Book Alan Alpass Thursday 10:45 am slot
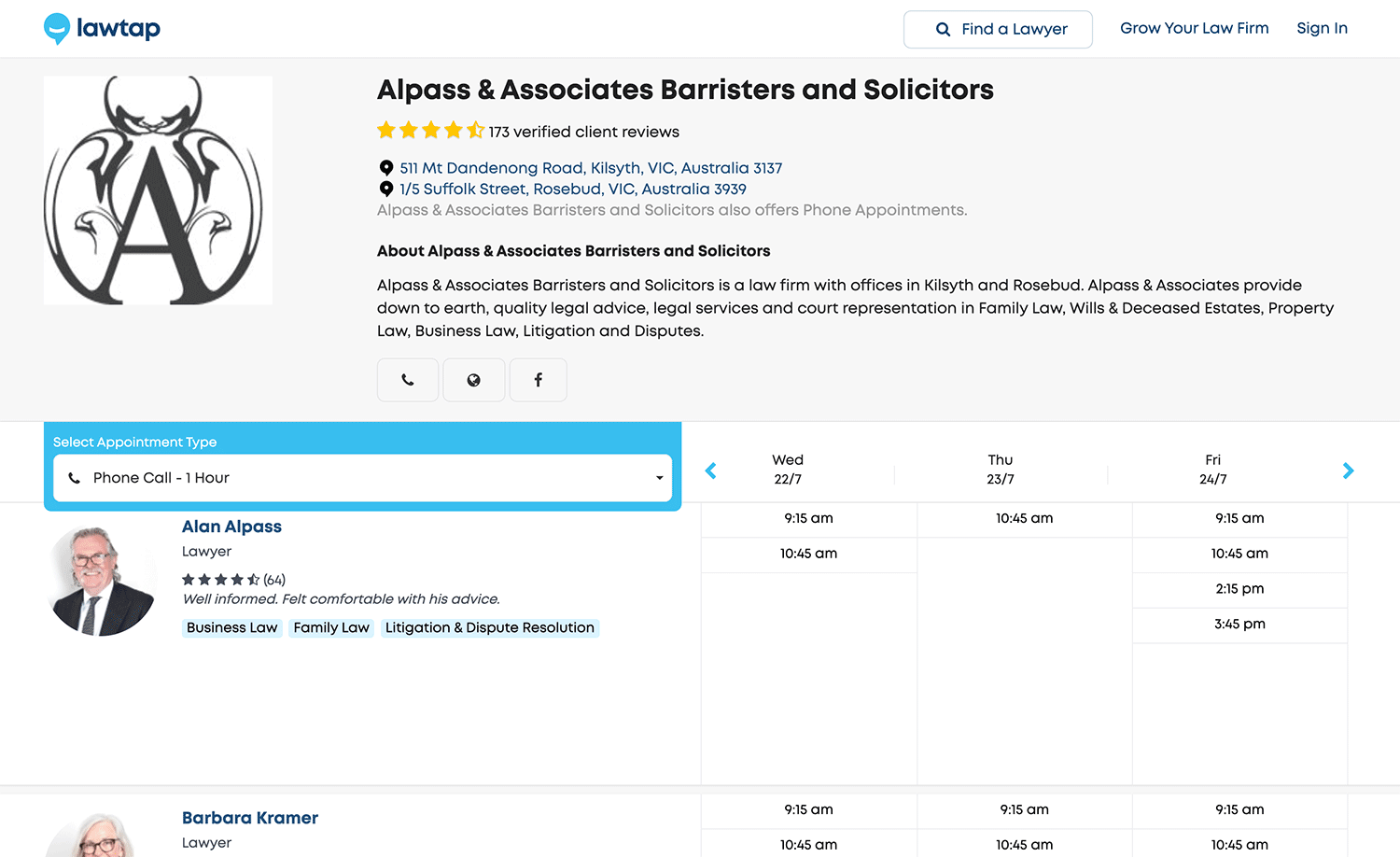This screenshot has height=857, width=1400. [x=1025, y=519]
